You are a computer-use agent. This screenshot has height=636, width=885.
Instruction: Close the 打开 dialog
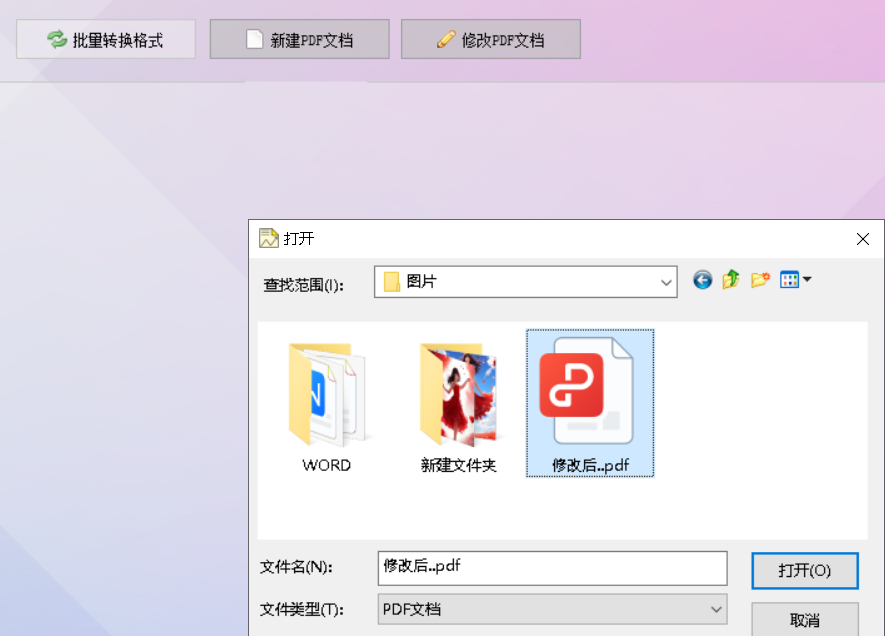(x=862, y=239)
